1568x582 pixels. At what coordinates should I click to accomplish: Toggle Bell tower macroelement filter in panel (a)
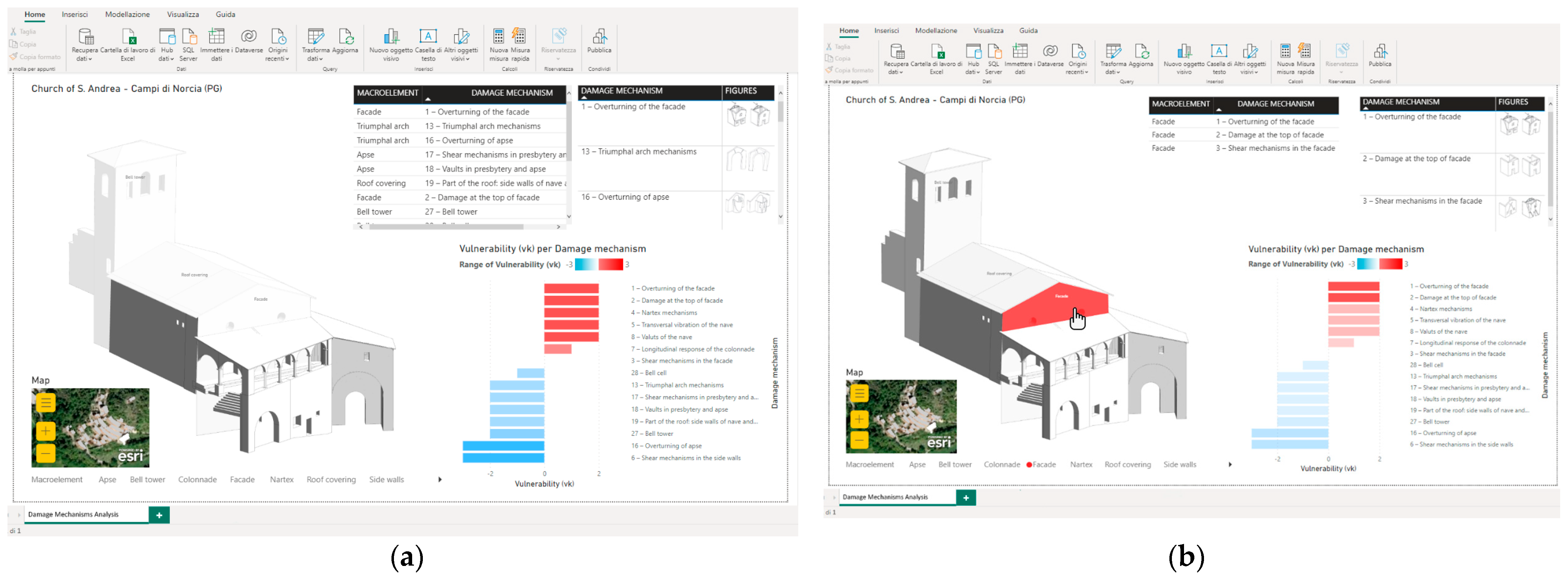(x=147, y=480)
